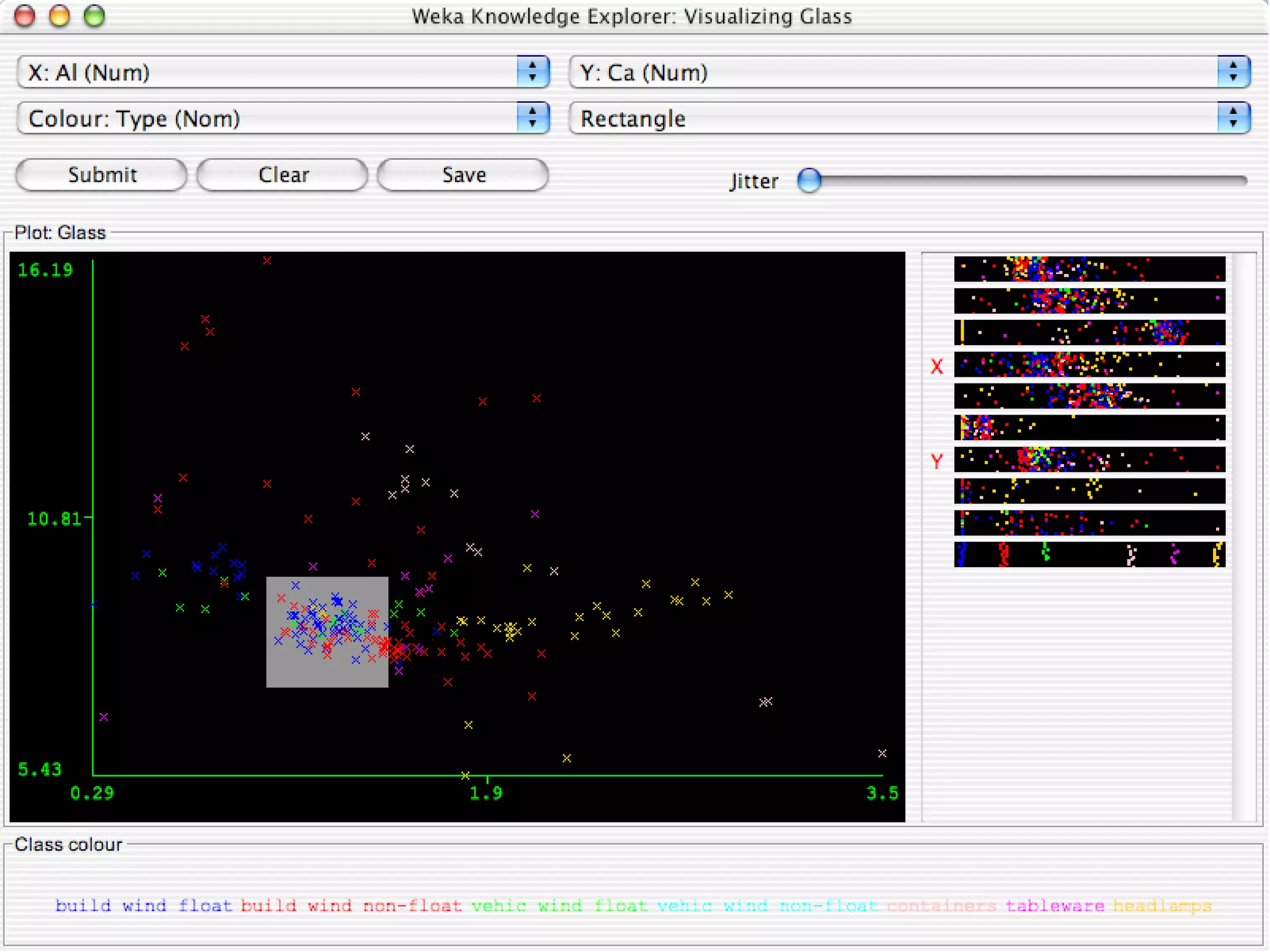Click the 'headlamps' class colour label
This screenshot has height=952, width=1270.
[x=1161, y=906]
